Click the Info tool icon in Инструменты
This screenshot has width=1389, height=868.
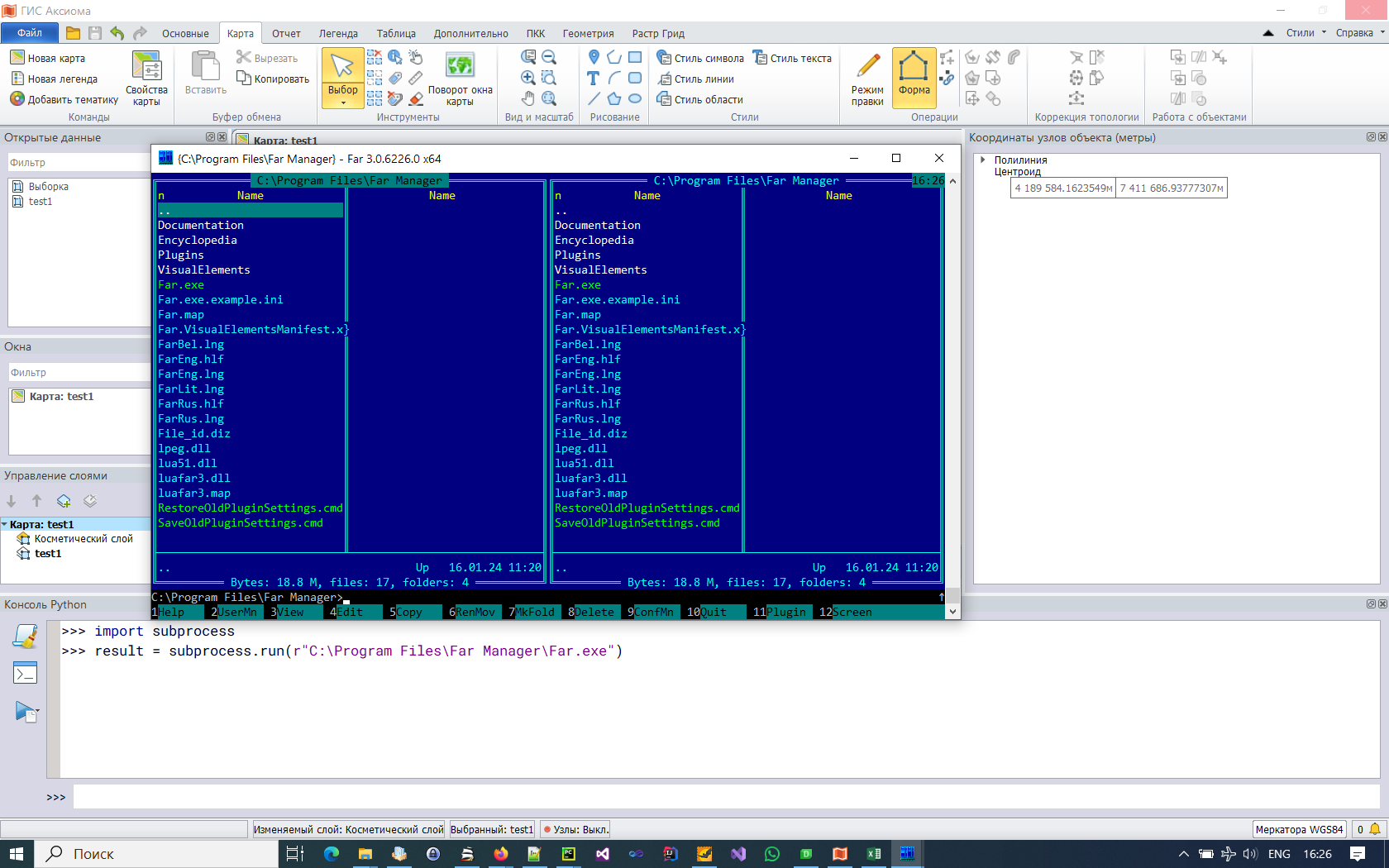point(395,57)
